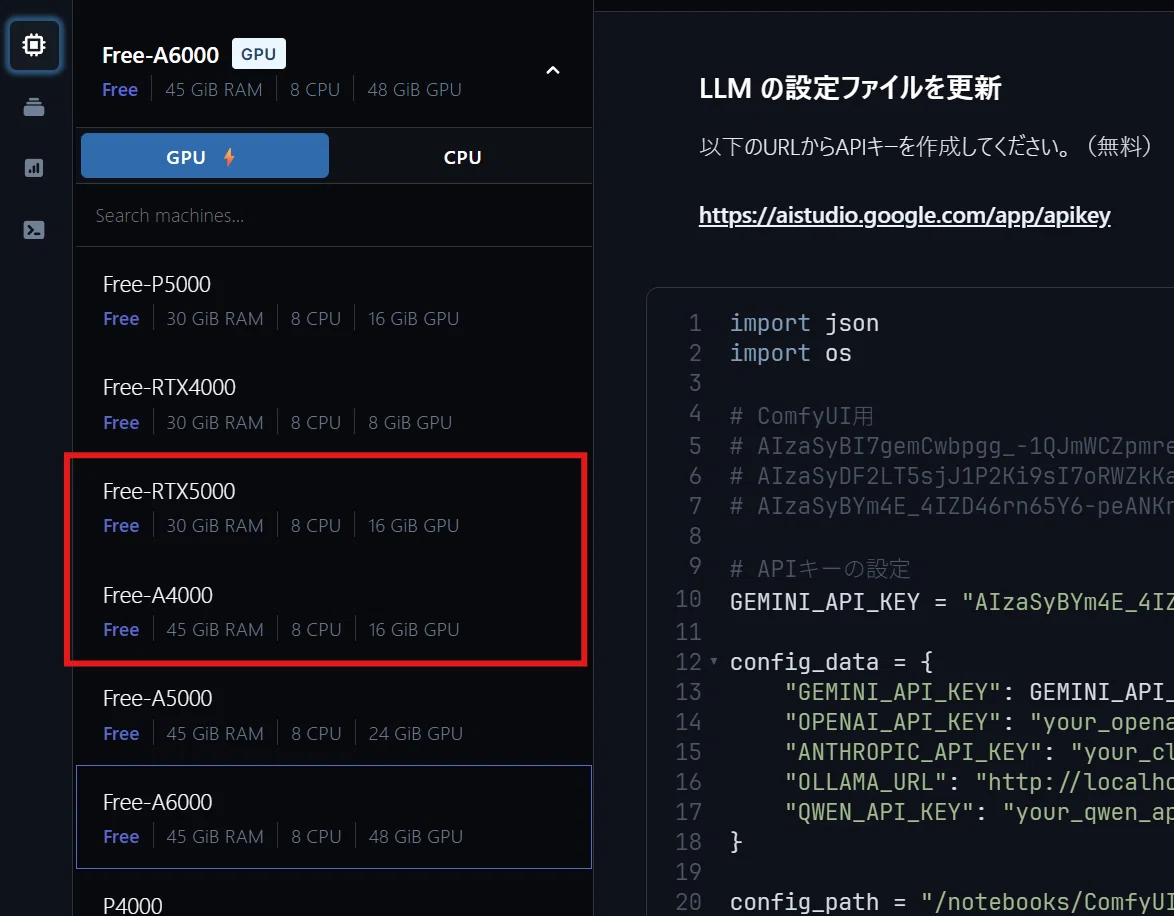Click the GEMINI_API_KEY assignment on line 10
Image resolution: width=1174 pixels, height=916 pixels.
pyautogui.click(x=952, y=601)
